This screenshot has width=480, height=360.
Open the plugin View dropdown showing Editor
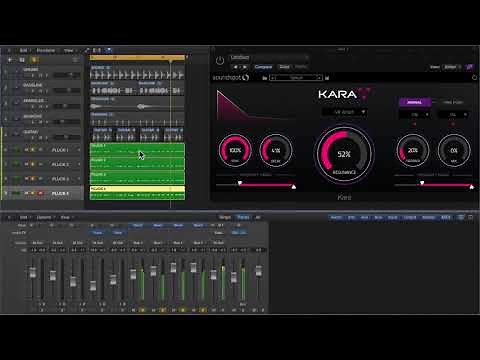(453, 67)
